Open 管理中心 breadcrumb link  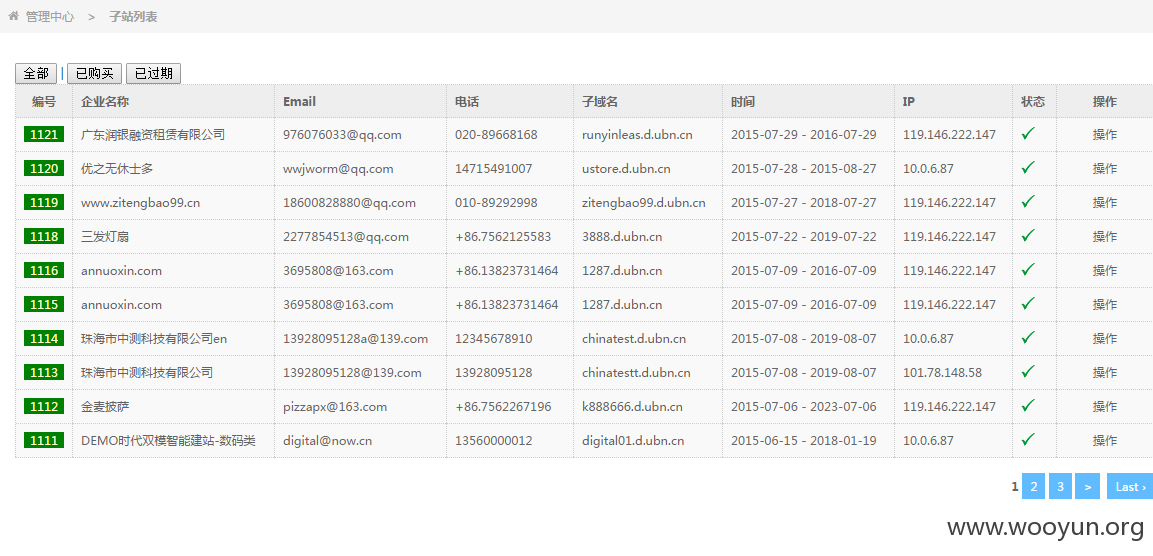[x=50, y=16]
